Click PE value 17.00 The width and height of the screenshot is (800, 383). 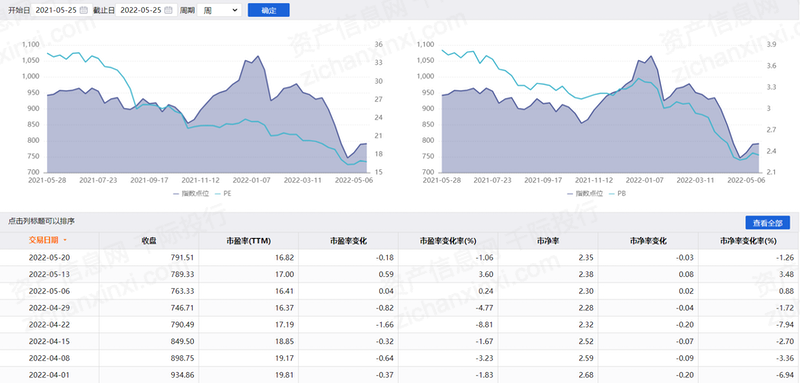[285, 274]
